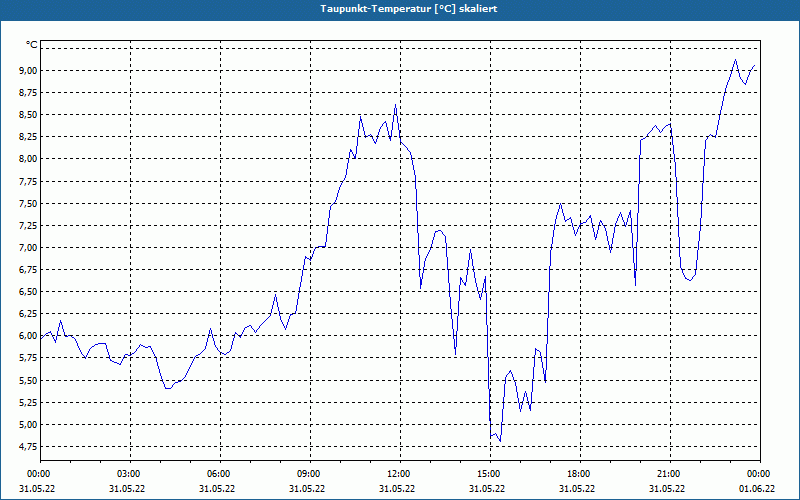Select the 31.05.22 date under 21:00

[x=667, y=489]
